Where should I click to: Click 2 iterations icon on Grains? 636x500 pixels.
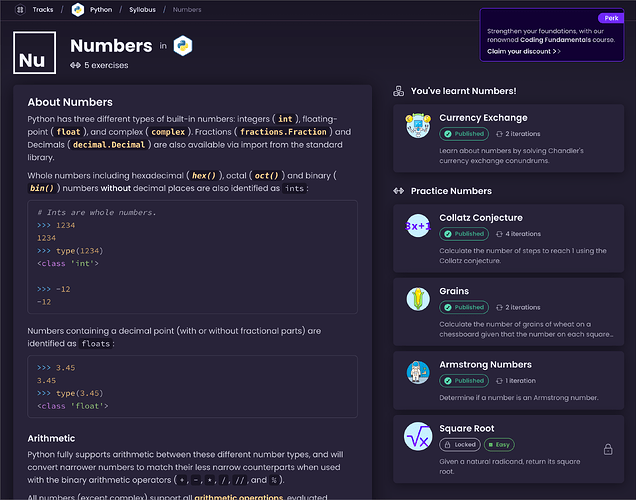click(x=499, y=307)
